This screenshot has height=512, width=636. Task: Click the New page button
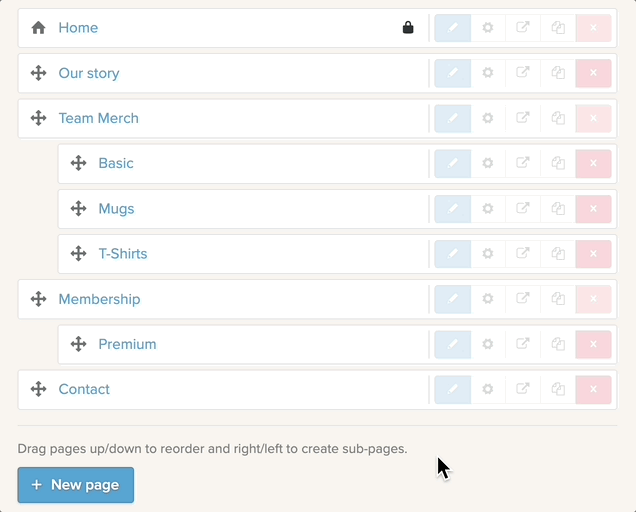(76, 485)
